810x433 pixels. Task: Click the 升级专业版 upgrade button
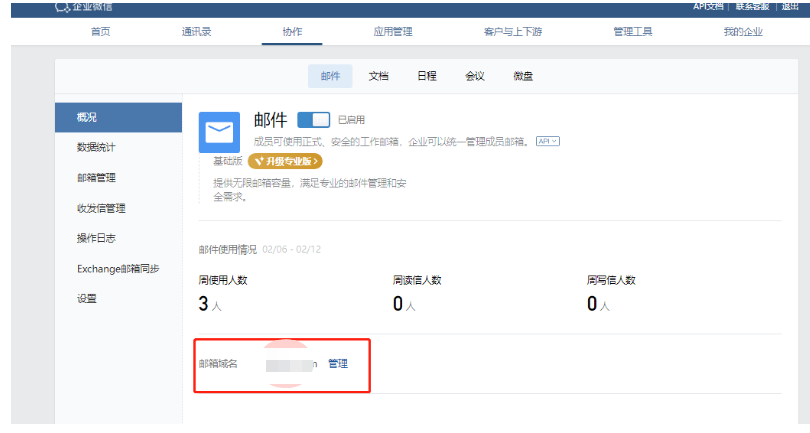point(286,160)
